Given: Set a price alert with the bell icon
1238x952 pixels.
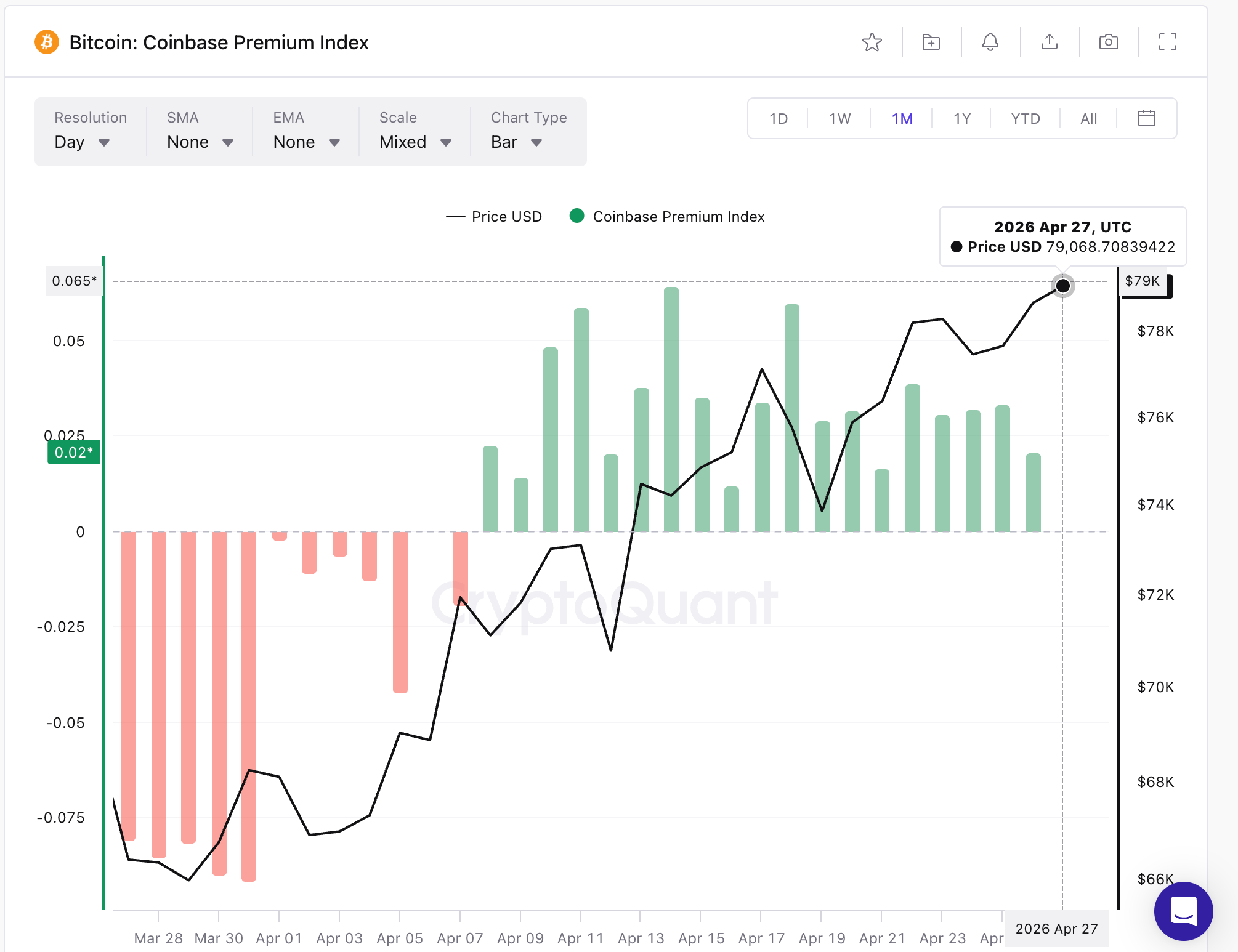Looking at the screenshot, I should pyautogui.click(x=990, y=42).
